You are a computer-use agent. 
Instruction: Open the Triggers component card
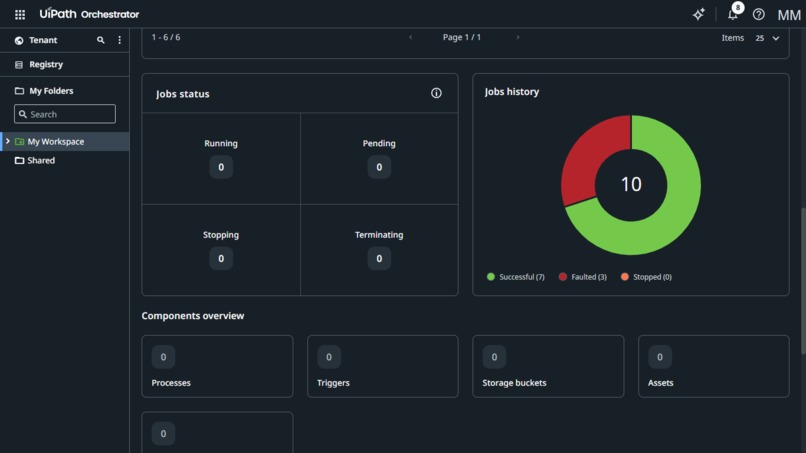point(383,367)
